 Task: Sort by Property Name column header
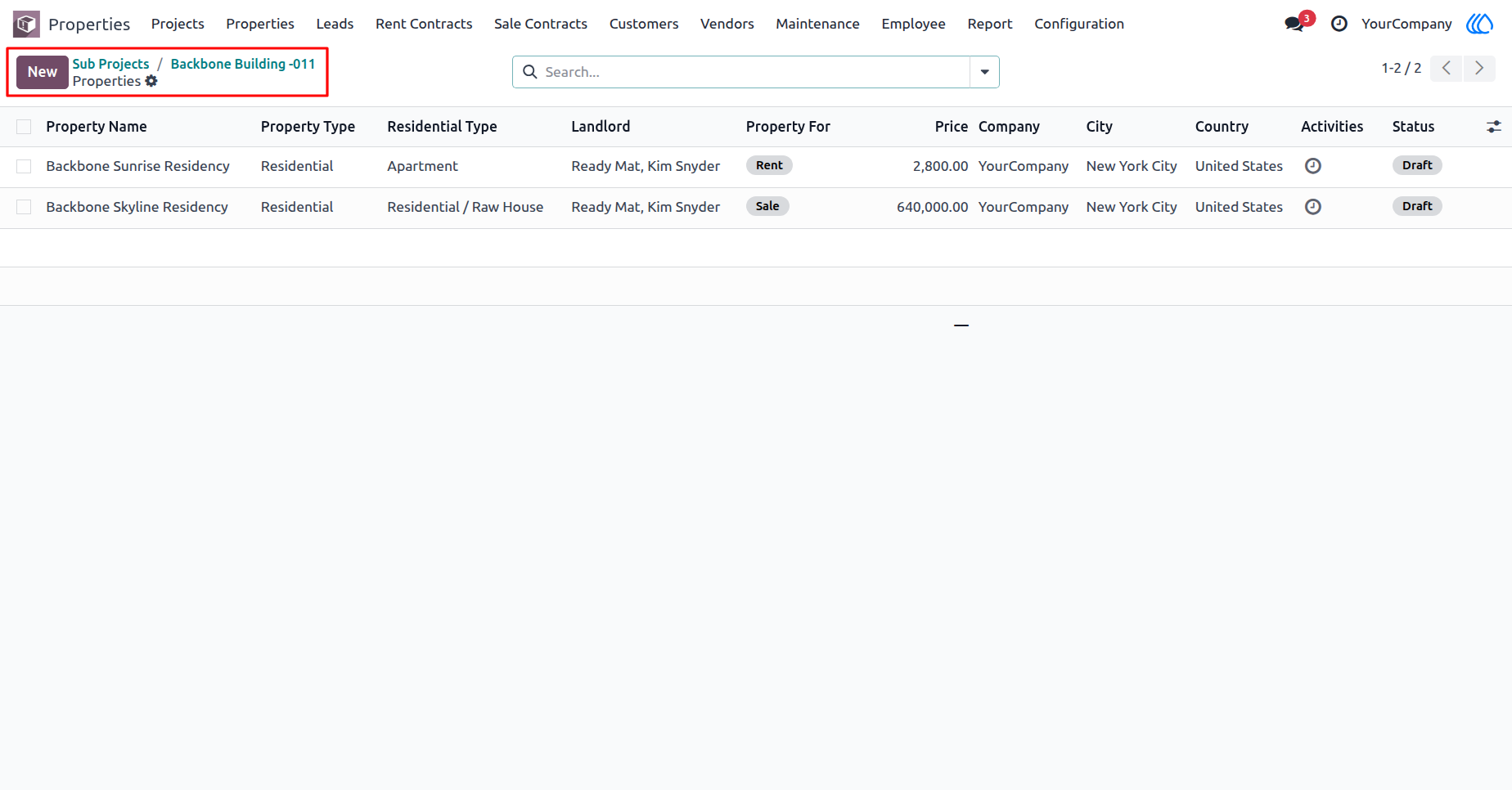click(x=97, y=127)
